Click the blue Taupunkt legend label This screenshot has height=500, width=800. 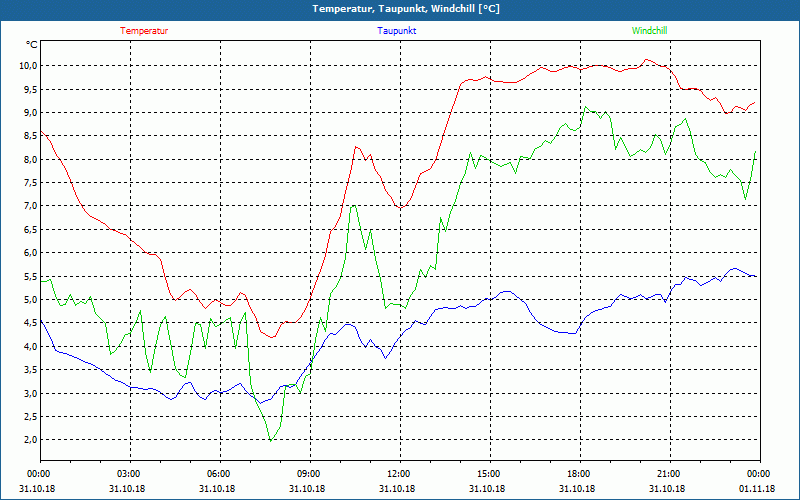[396, 31]
